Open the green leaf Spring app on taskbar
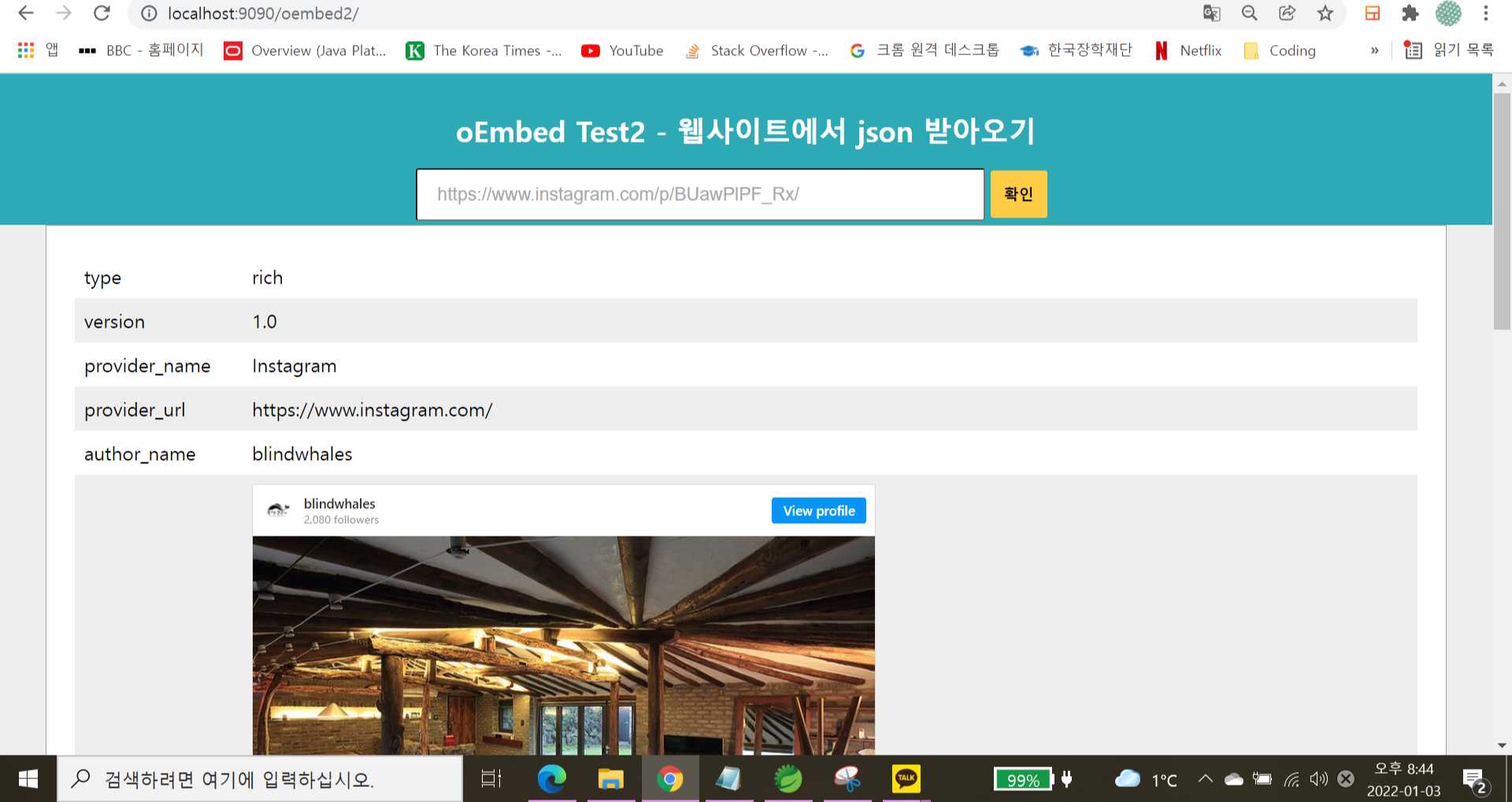The image size is (1512, 802). pos(788,779)
